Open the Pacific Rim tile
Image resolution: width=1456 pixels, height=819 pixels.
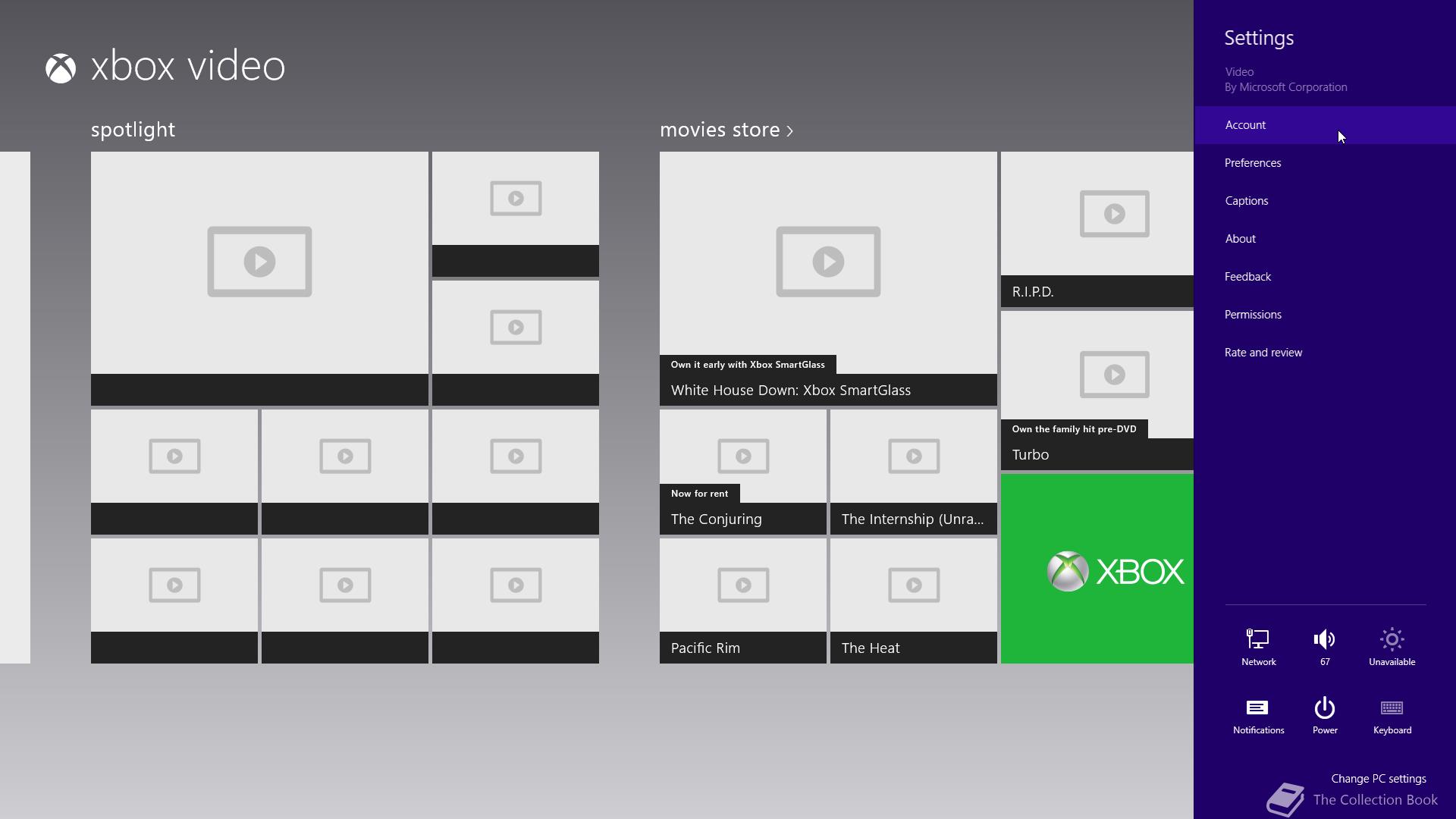(x=743, y=601)
